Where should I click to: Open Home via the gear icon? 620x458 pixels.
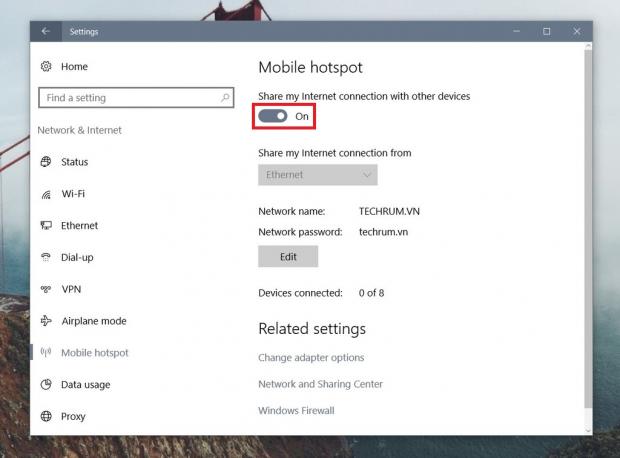[46, 67]
